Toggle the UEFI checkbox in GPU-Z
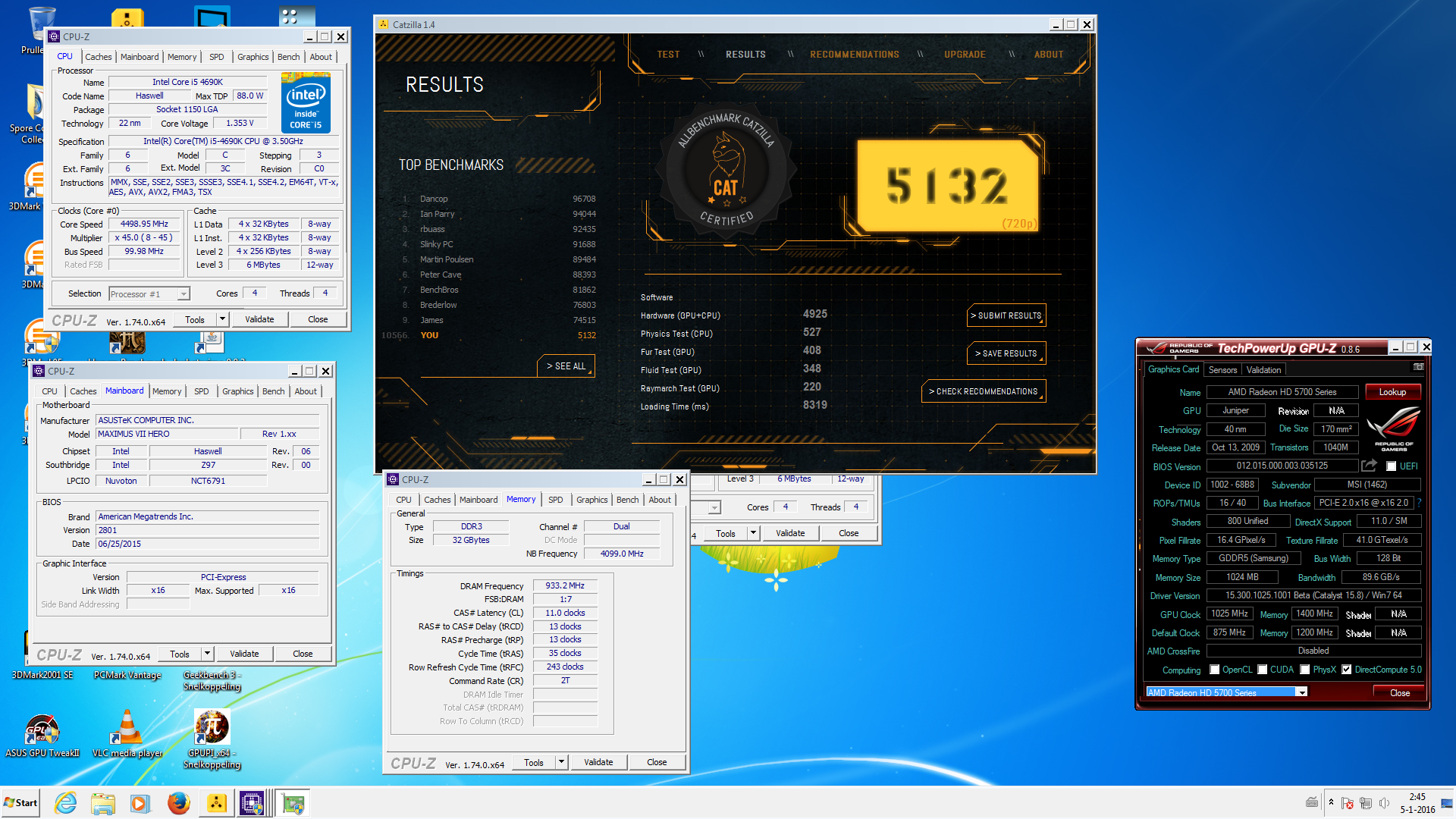 1392,466
